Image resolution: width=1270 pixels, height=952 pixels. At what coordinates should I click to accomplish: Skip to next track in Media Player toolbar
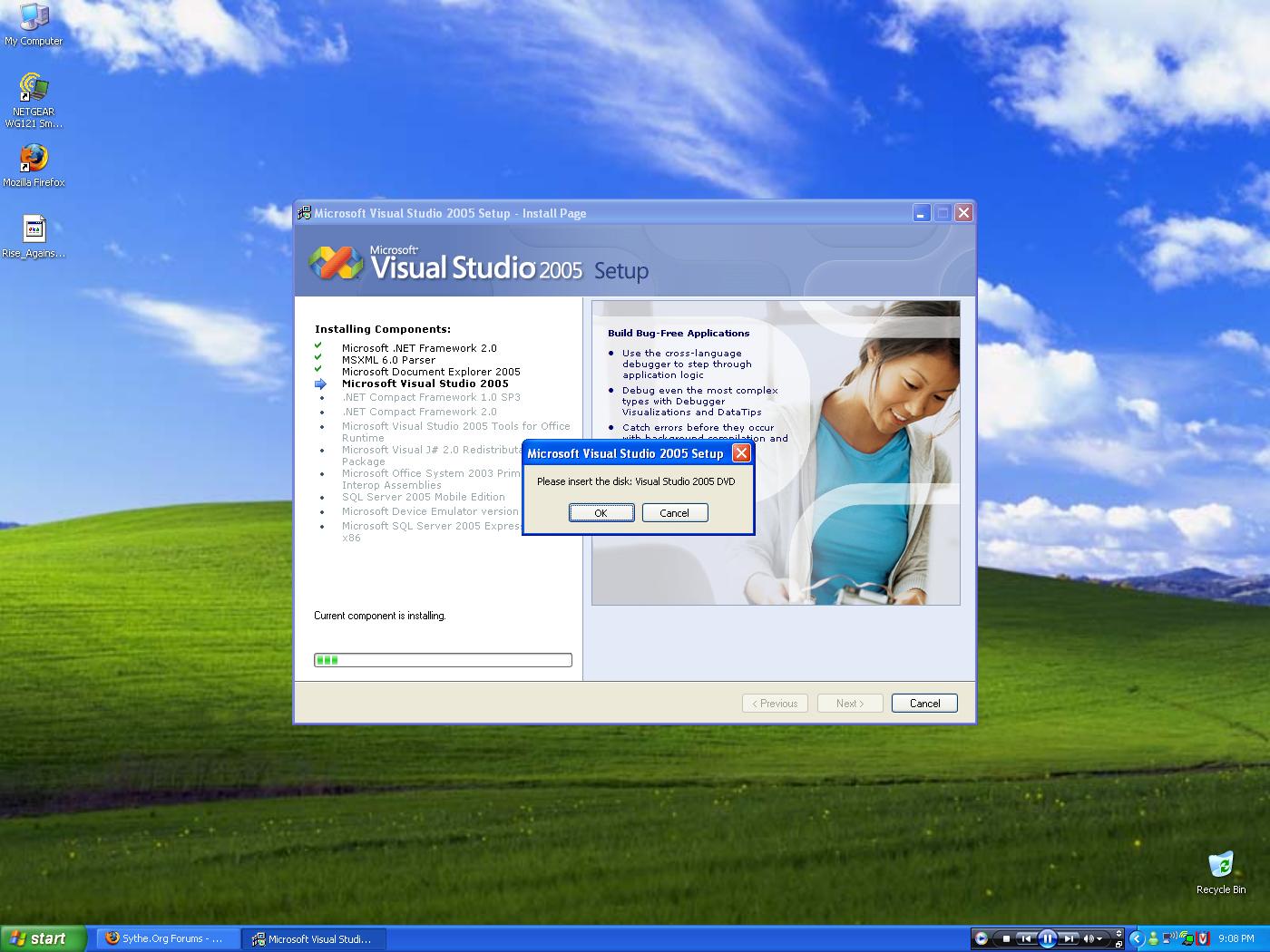(x=1070, y=938)
